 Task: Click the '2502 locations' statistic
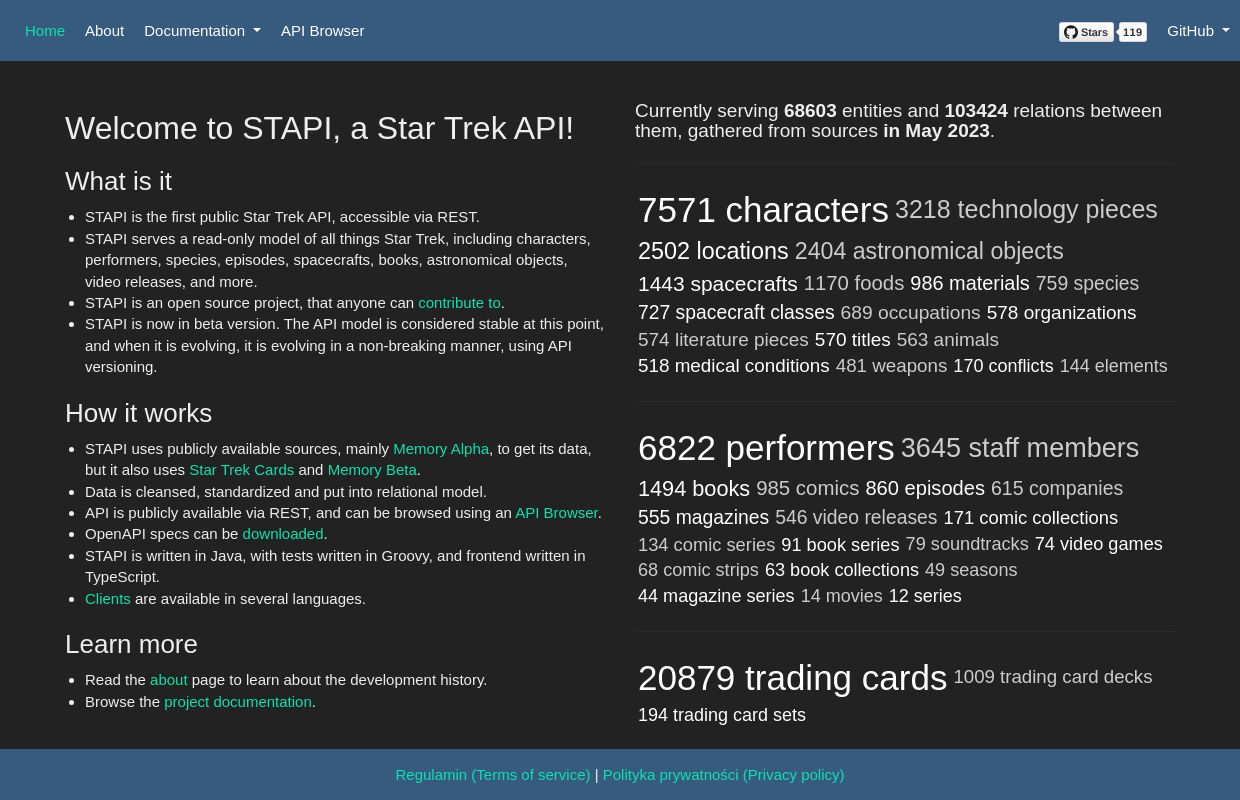point(713,251)
